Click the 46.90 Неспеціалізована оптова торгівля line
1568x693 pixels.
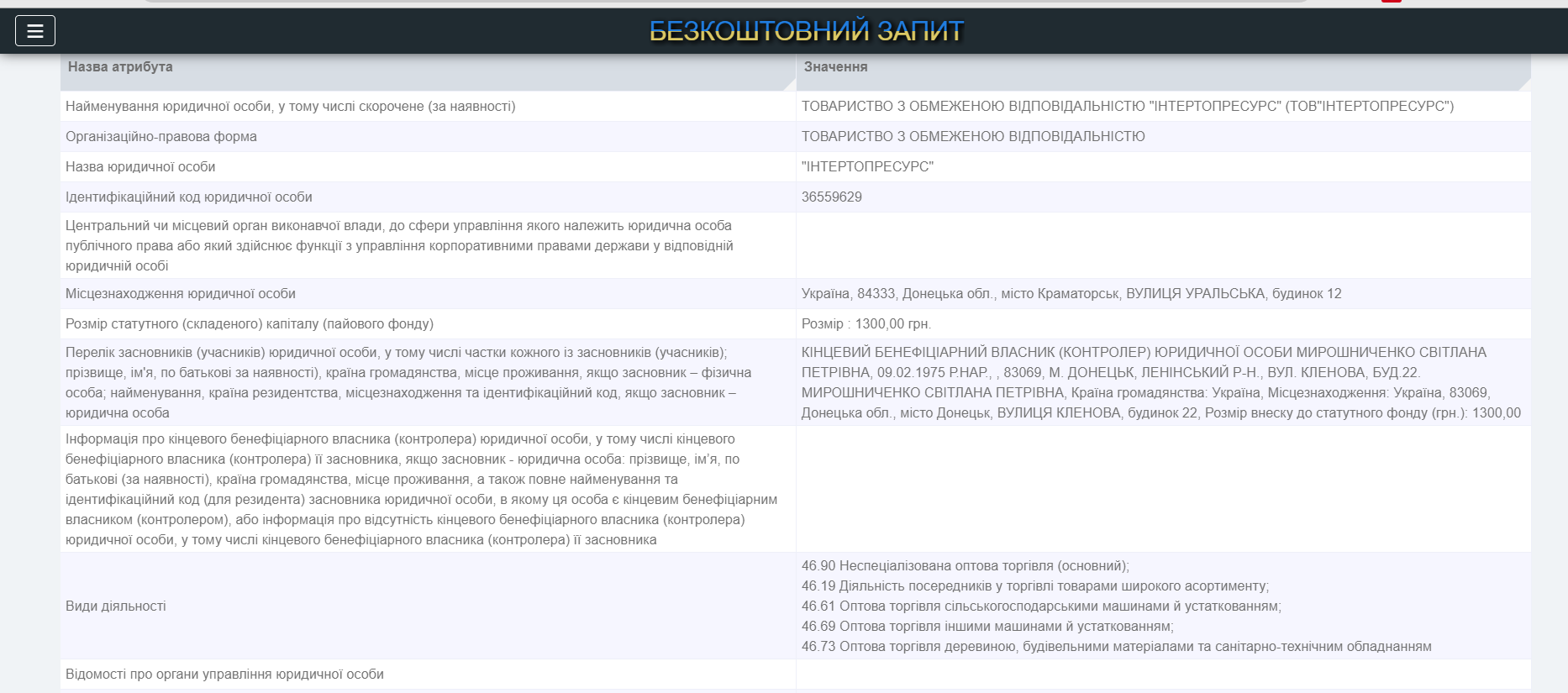(965, 566)
